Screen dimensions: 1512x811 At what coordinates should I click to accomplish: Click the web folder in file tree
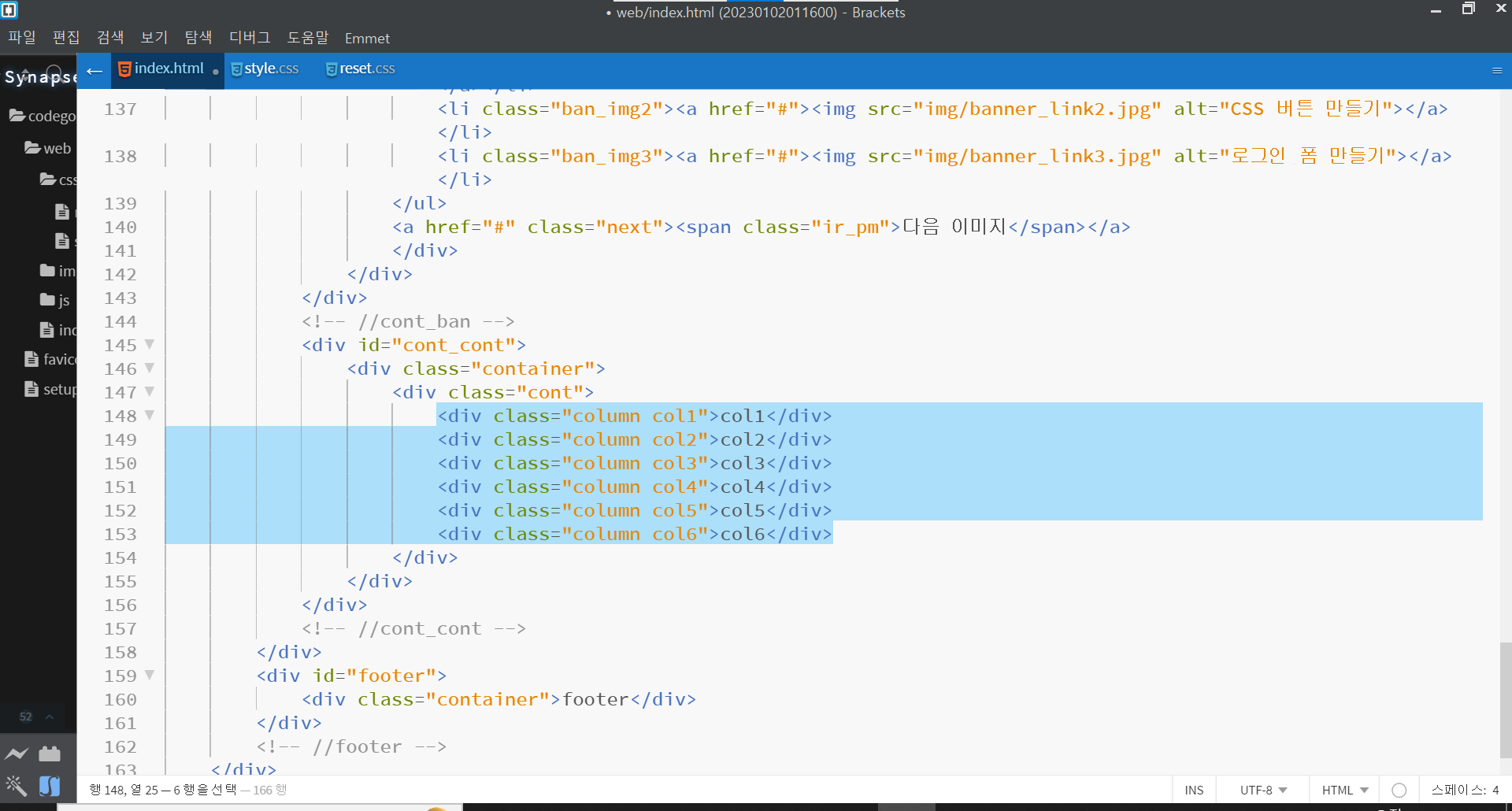(48, 148)
